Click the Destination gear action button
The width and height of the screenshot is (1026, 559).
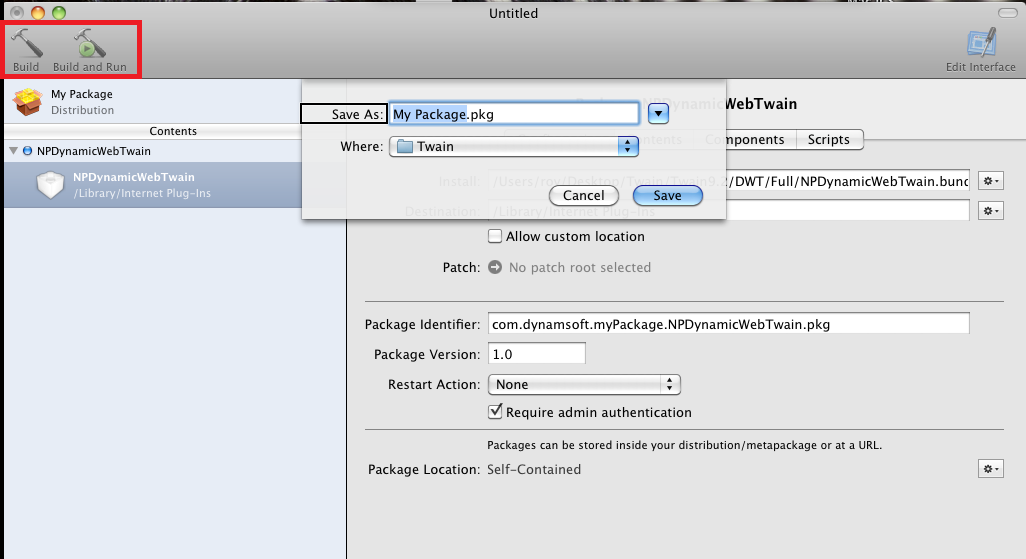click(x=990, y=211)
